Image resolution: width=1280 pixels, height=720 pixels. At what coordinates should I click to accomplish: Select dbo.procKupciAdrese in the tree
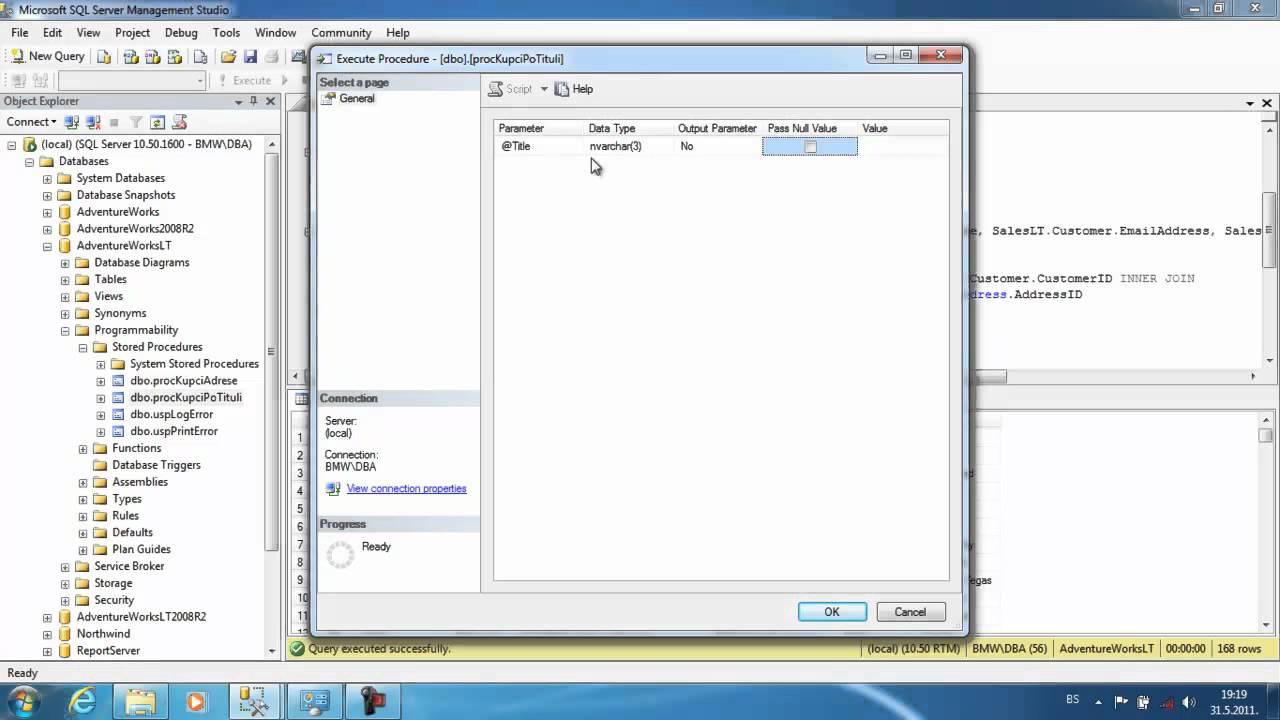point(184,381)
